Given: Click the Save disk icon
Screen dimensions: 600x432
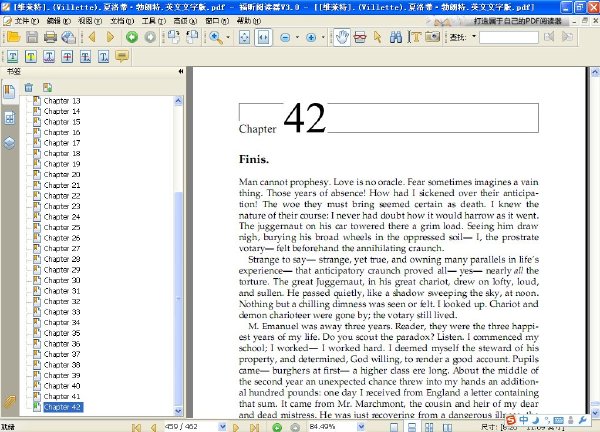Looking at the screenshot, I should coord(32,37).
